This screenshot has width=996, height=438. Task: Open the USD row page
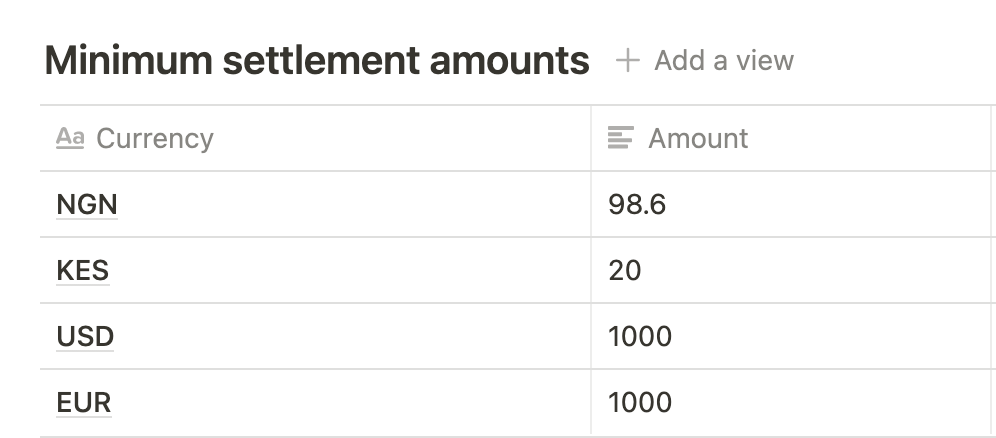[86, 337]
